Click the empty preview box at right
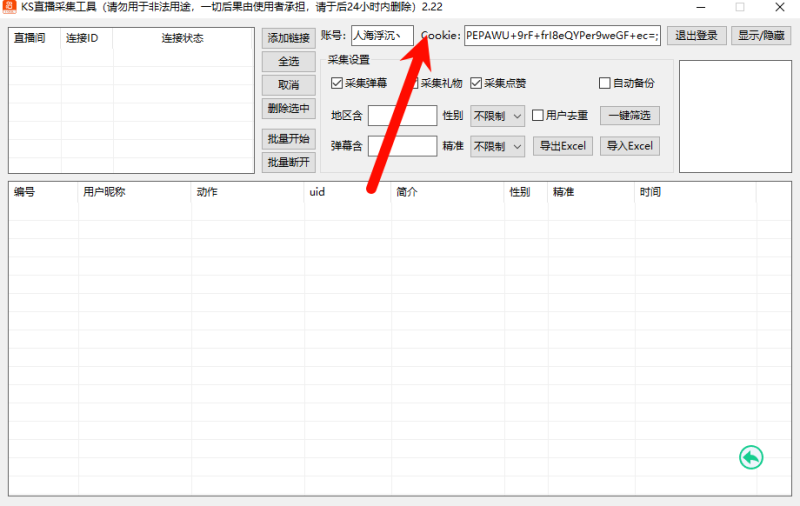Viewport: 800px width, 506px height. [735, 116]
